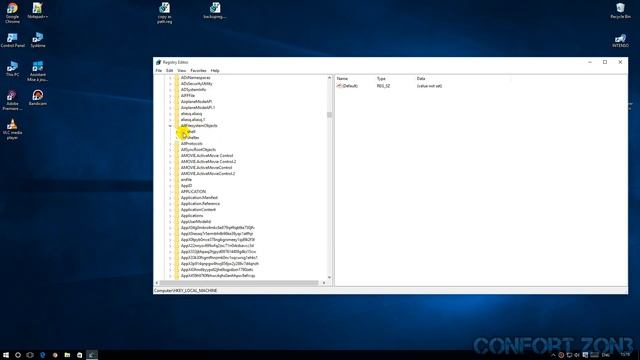Click the tree vertical scrollbar thumb
The image size is (640, 360).
click(x=329, y=115)
